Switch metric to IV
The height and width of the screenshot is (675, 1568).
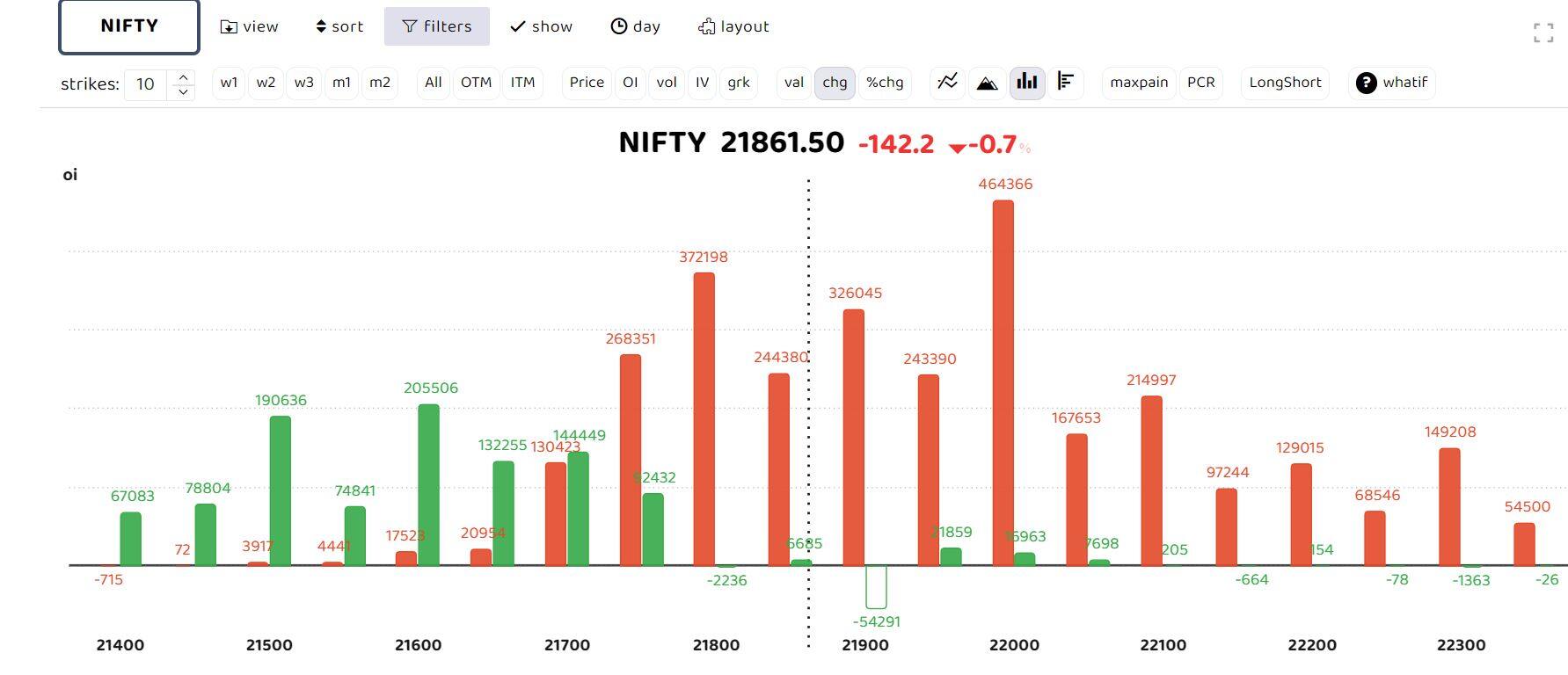pos(702,83)
